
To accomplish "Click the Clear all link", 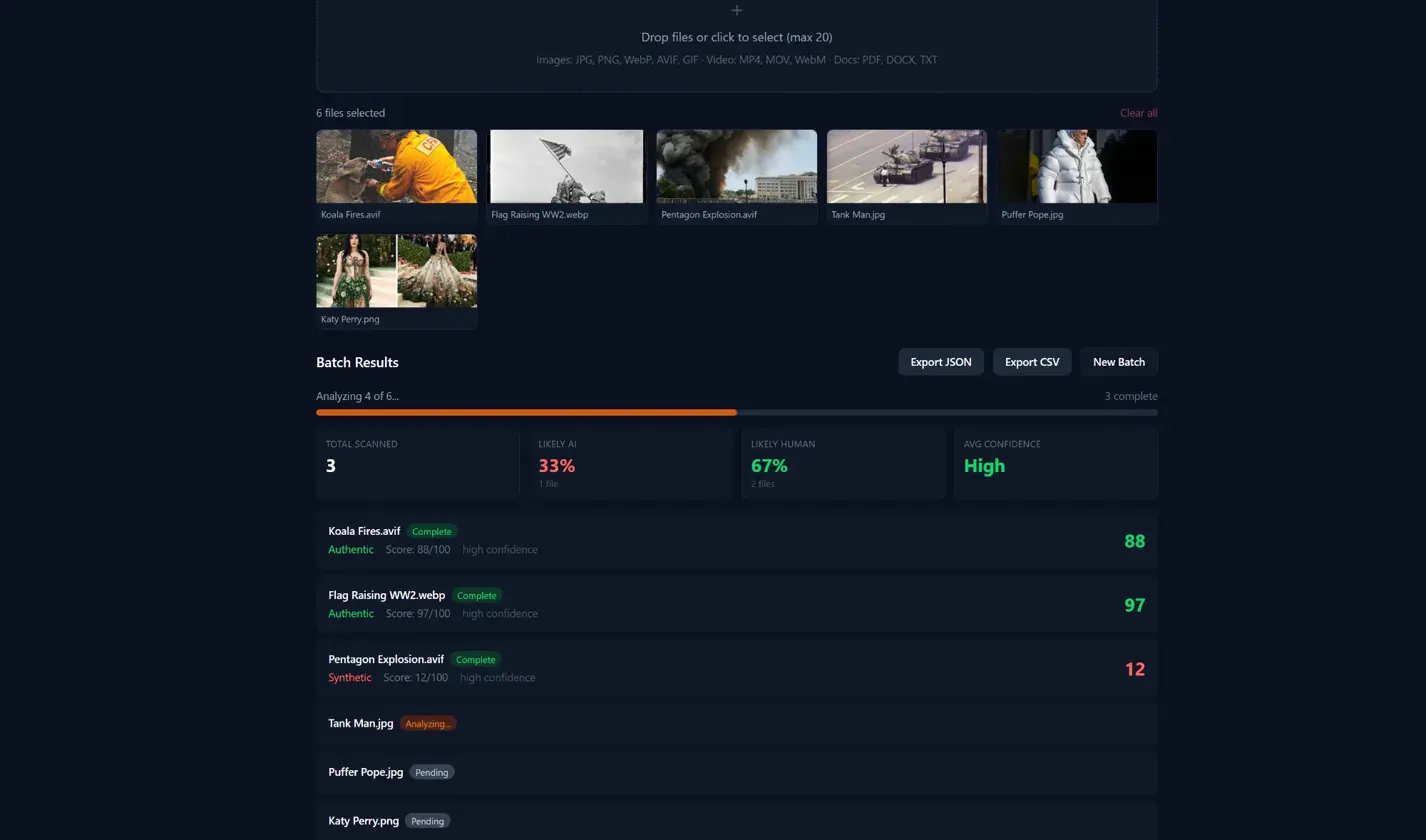I will click(x=1138, y=113).
